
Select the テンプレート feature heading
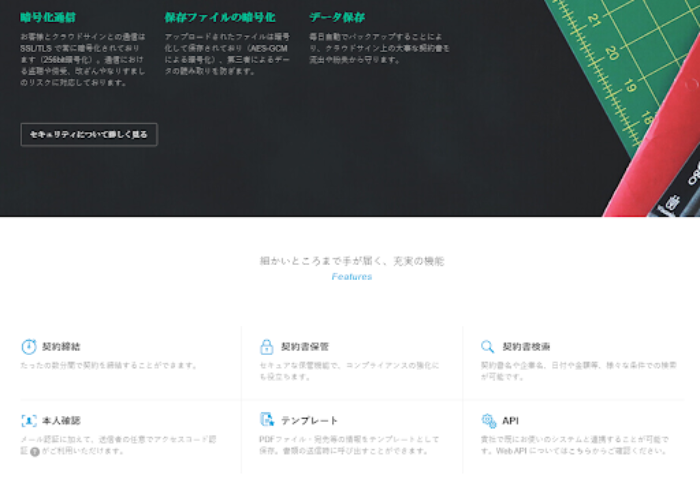pos(309,421)
